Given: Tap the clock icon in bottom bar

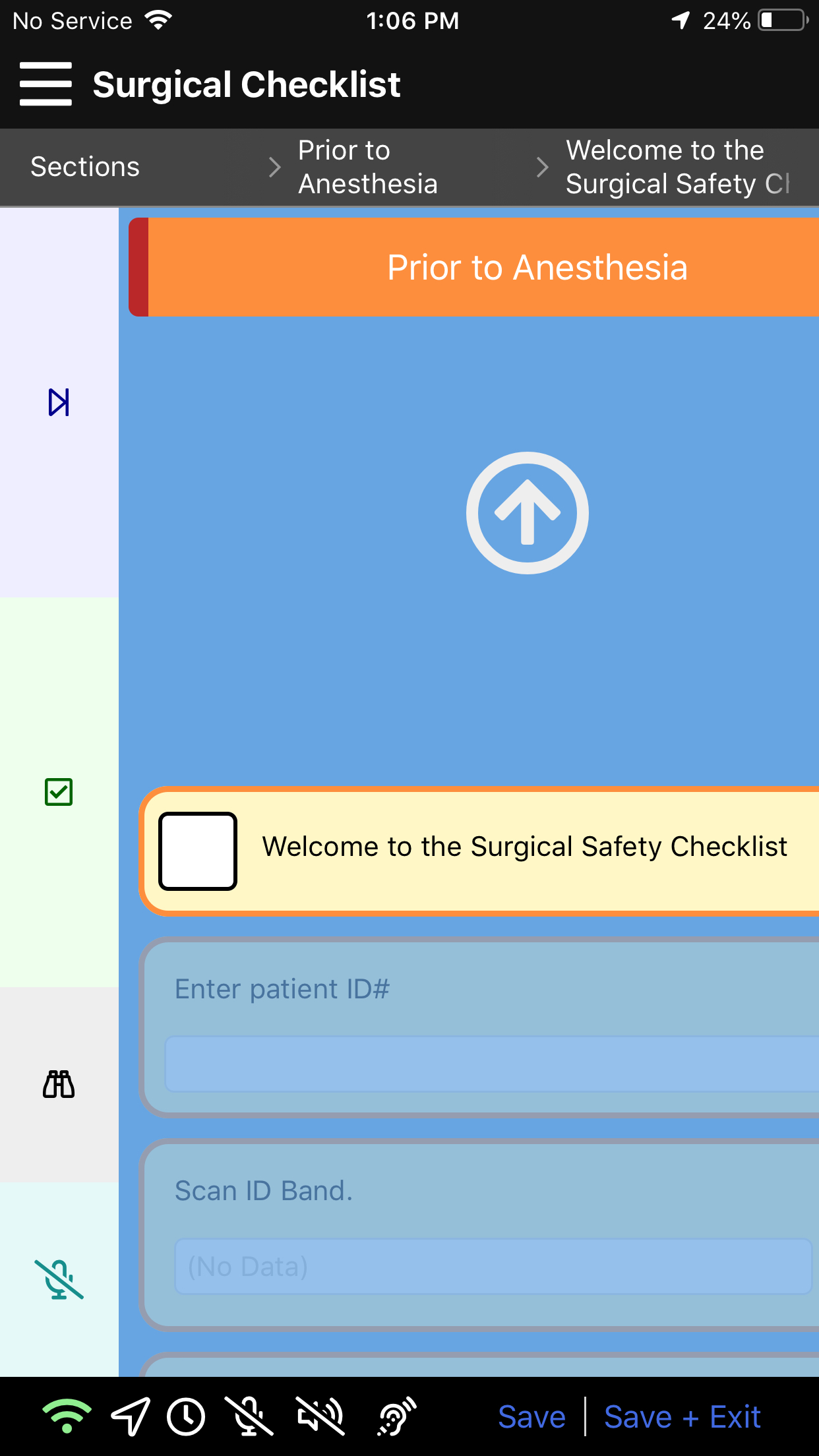Looking at the screenshot, I should [186, 1416].
